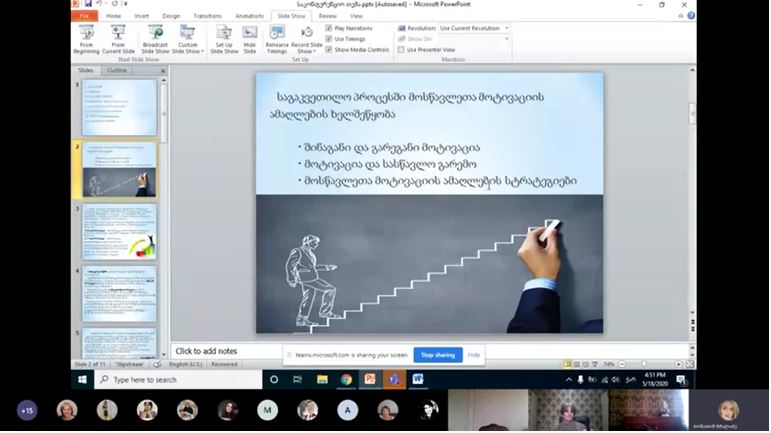Switch to the Transitions ribbon tab
This screenshot has height=433, width=771.
coord(207,16)
